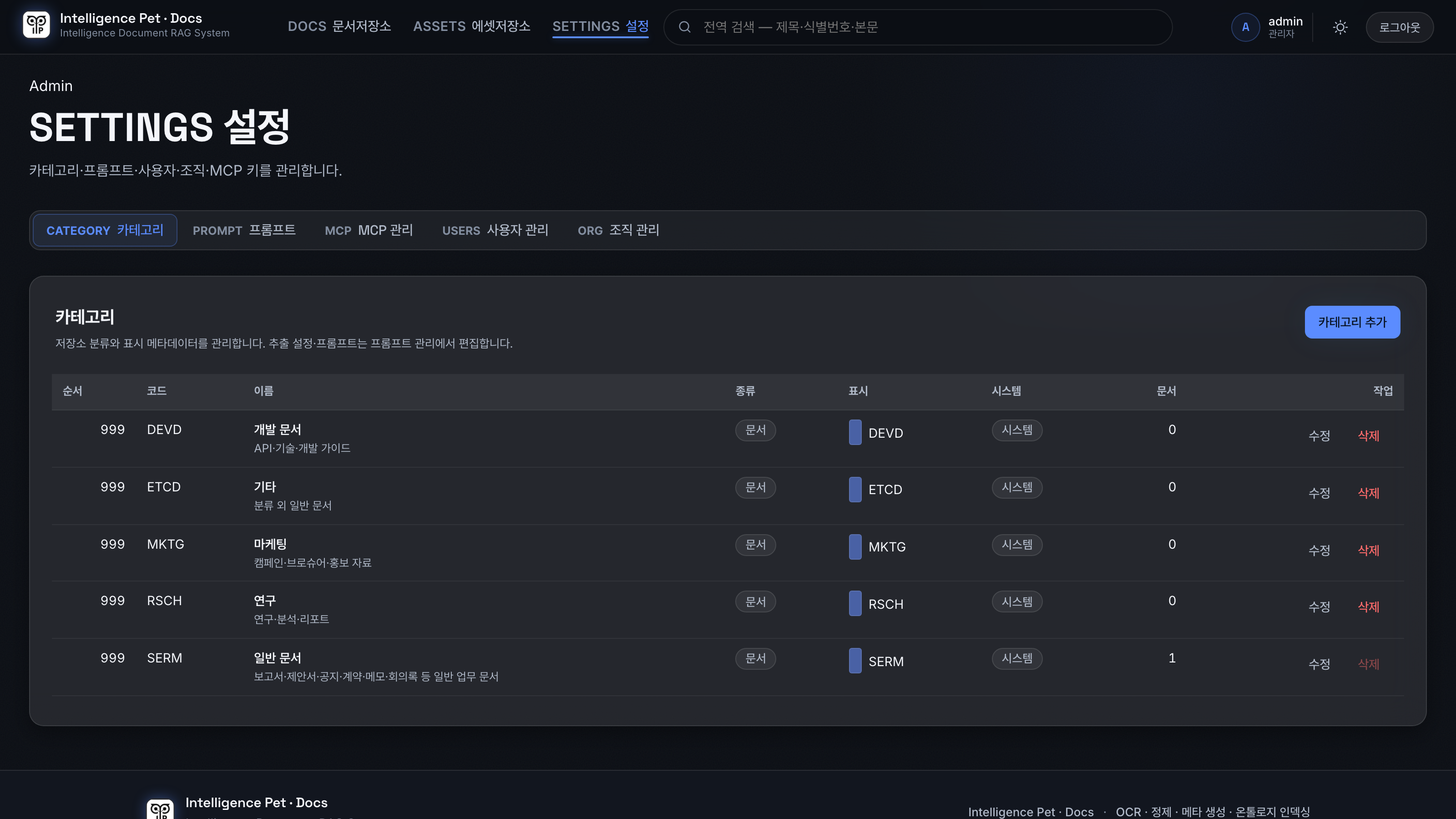Click the 일반 문서 category name

click(x=278, y=658)
